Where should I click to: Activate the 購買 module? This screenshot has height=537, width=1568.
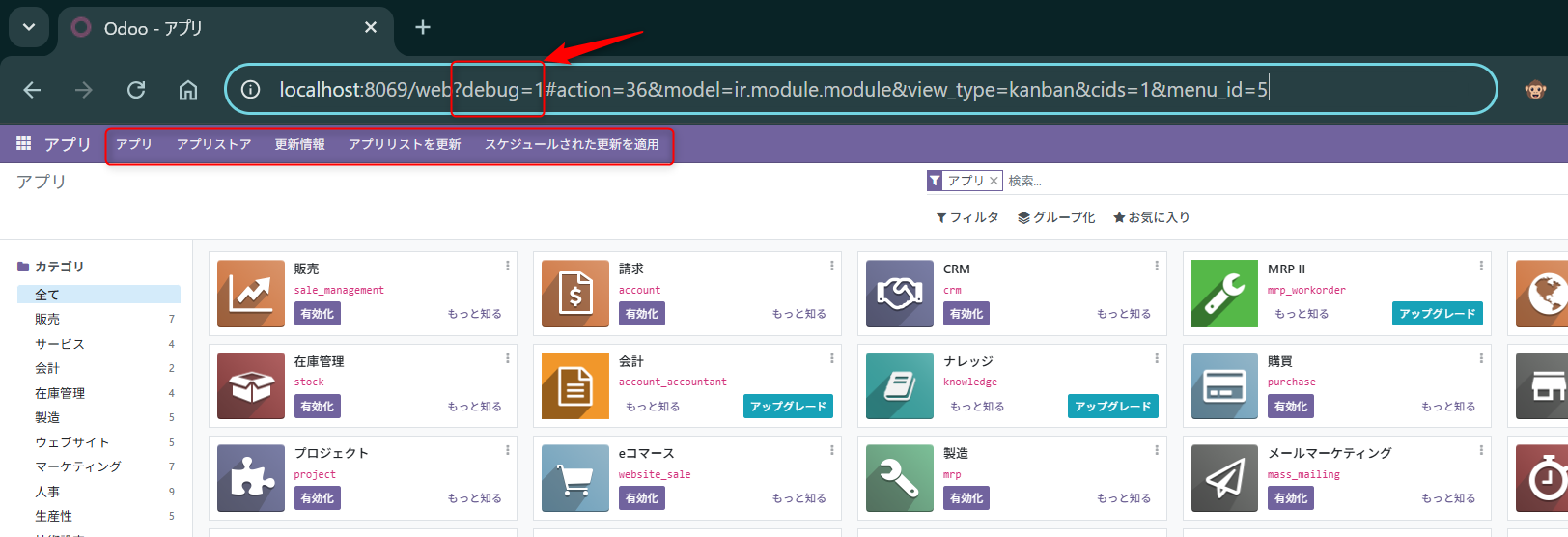1290,407
